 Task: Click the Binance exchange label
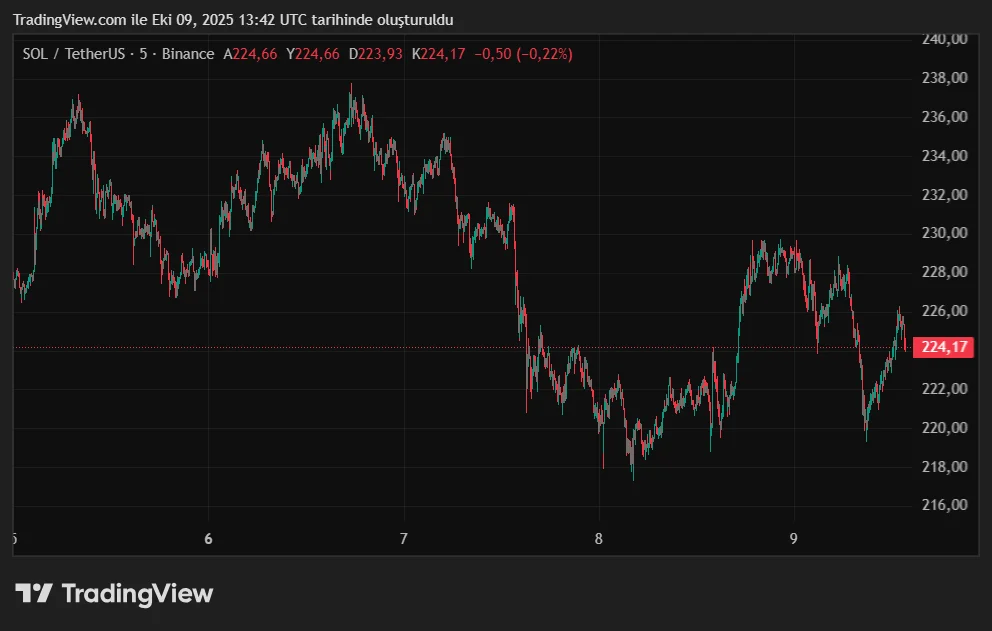pyautogui.click(x=186, y=54)
